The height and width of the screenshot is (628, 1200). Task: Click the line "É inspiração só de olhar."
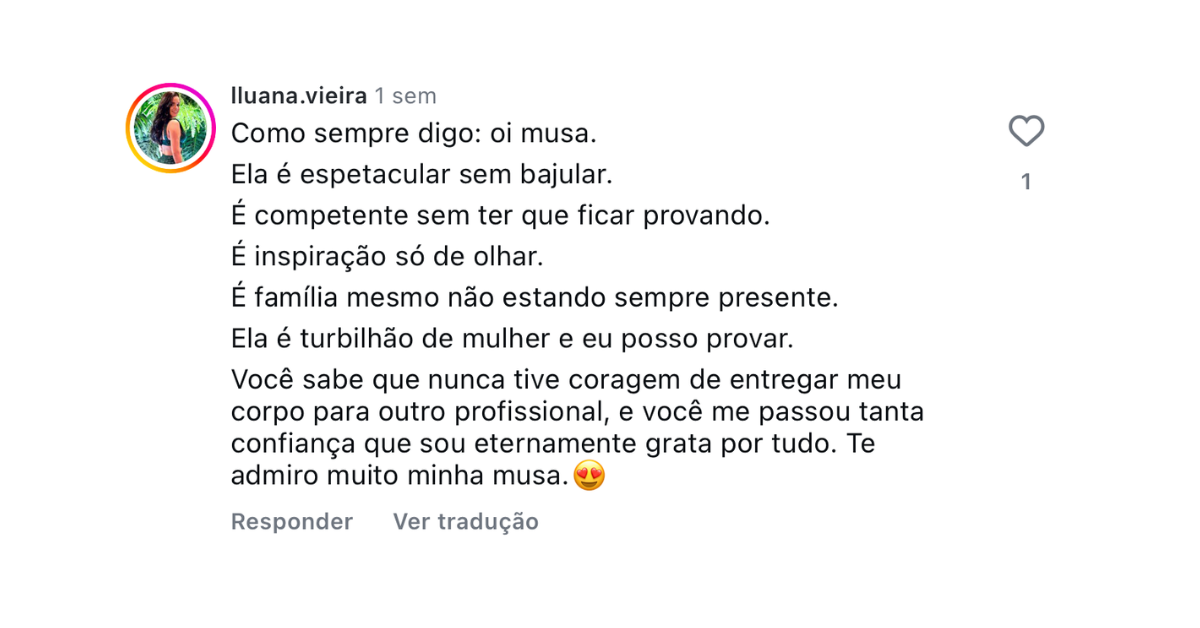click(x=387, y=257)
